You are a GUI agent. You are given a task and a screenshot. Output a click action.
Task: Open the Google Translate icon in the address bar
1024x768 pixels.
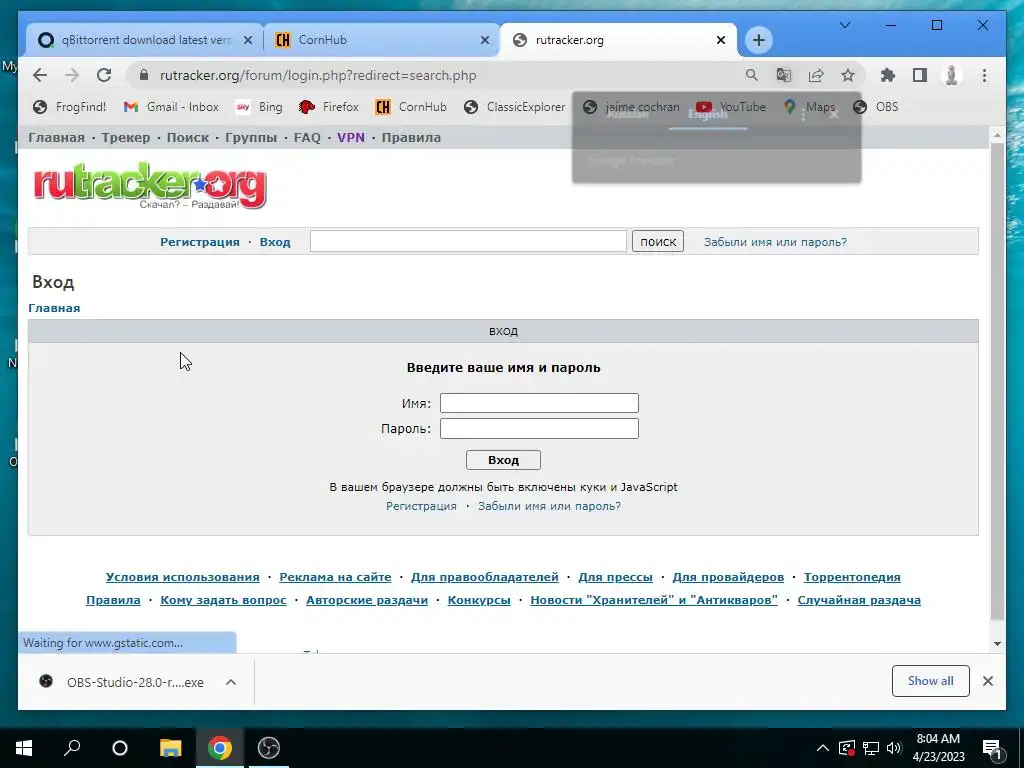[784, 75]
